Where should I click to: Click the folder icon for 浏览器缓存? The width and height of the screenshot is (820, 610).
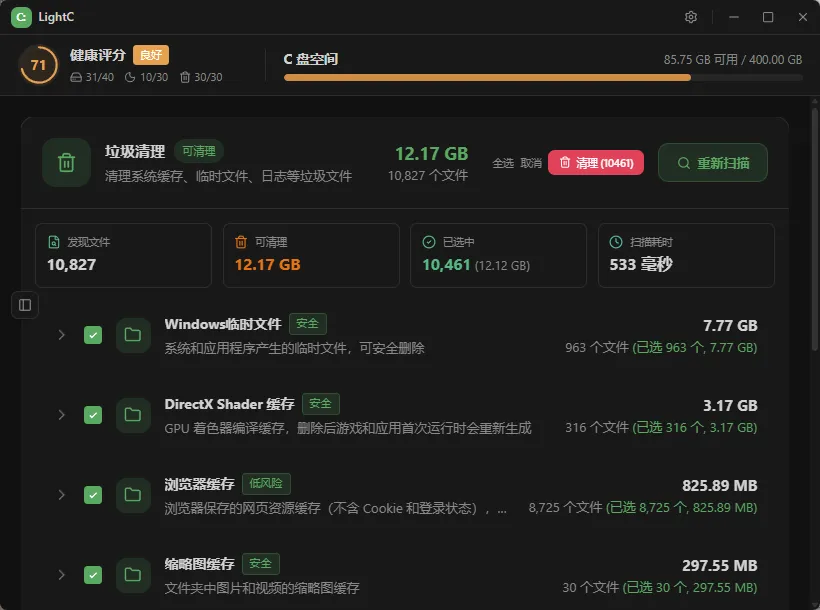133,495
